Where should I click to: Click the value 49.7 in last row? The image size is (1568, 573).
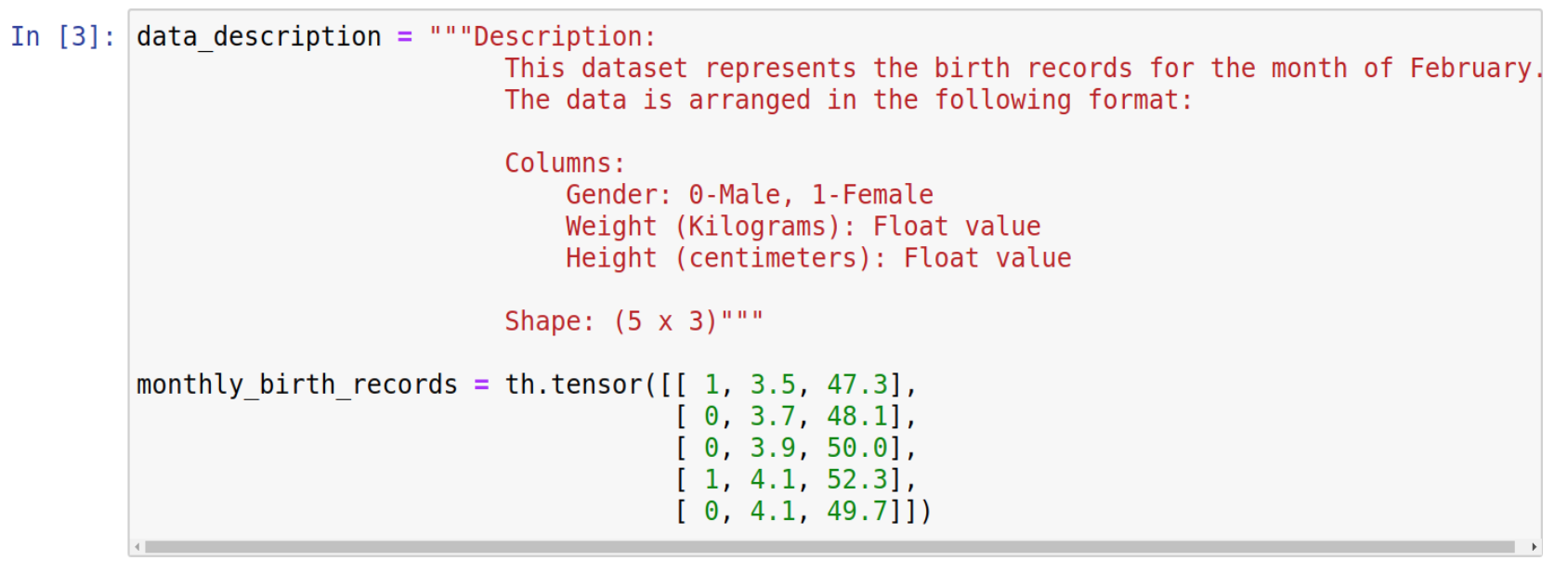(858, 511)
